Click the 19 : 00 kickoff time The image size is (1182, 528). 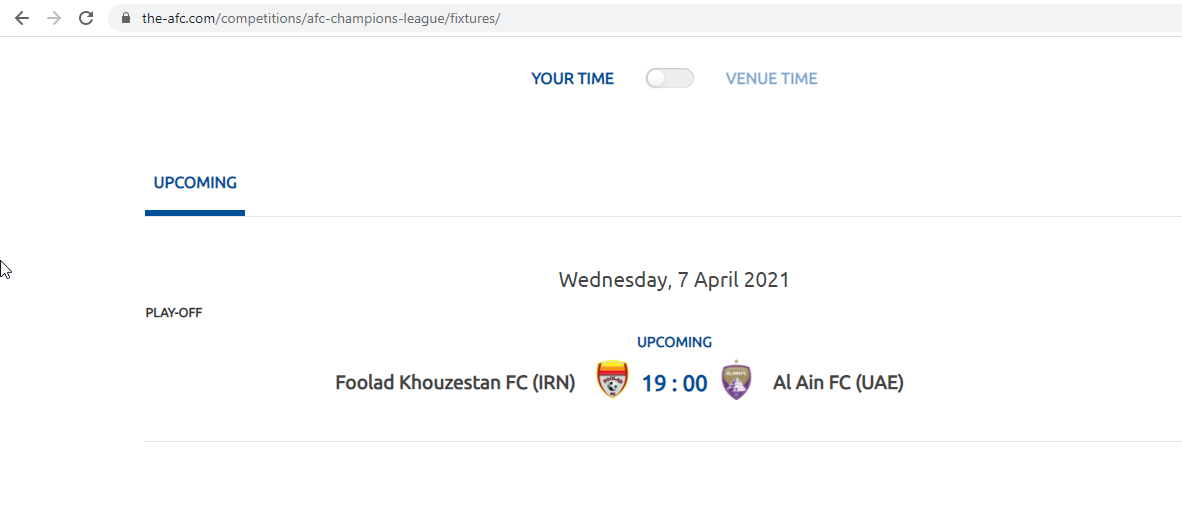(x=675, y=384)
